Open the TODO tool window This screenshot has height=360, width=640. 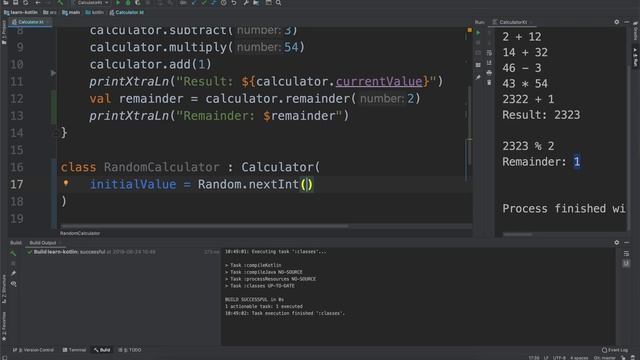(x=130, y=350)
